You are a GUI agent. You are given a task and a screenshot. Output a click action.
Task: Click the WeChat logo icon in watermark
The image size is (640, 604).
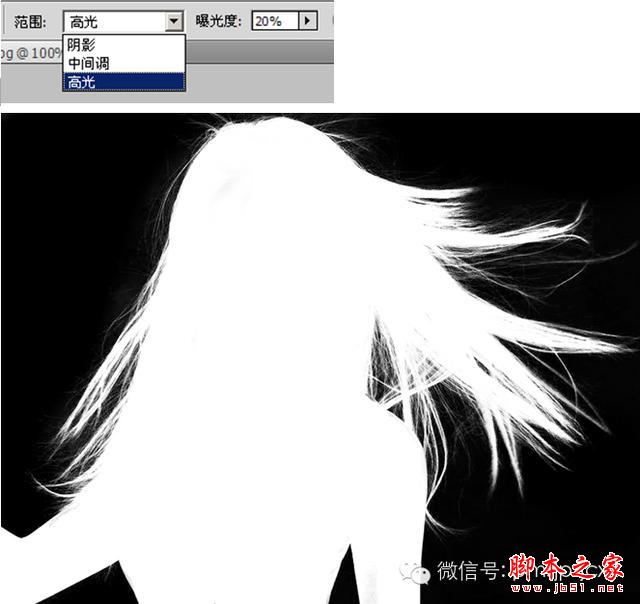(415, 572)
